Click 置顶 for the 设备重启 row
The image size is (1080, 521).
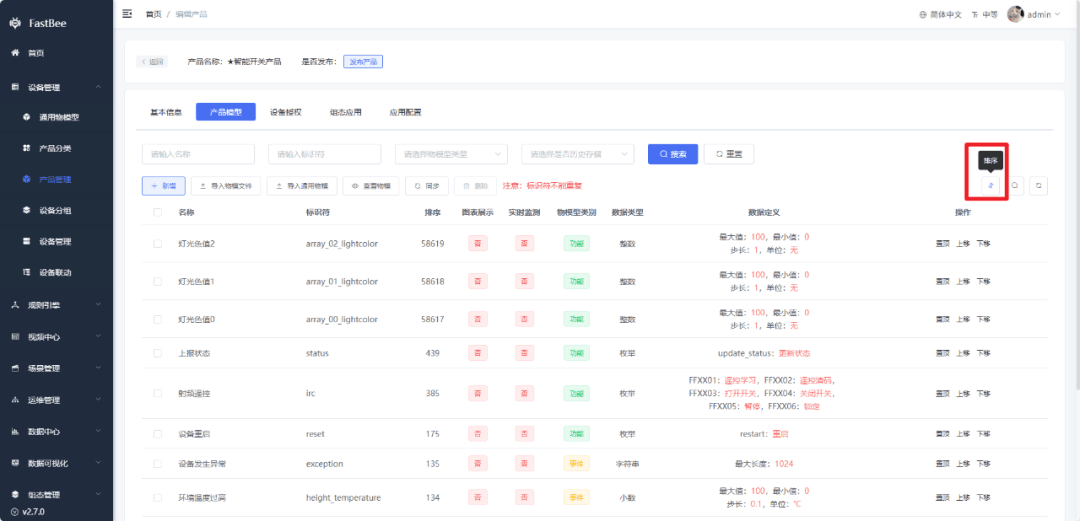(x=943, y=434)
